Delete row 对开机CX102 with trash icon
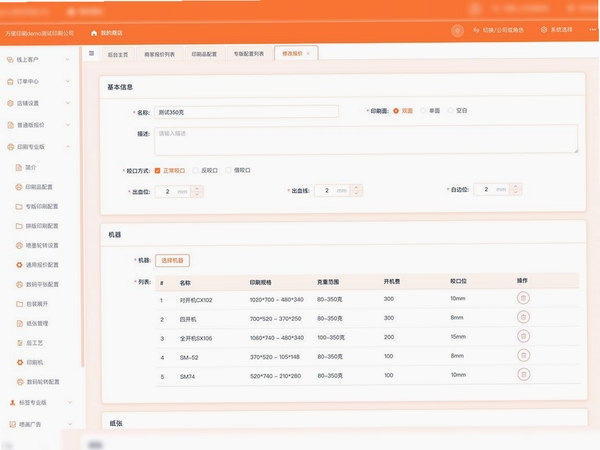 pos(523,298)
